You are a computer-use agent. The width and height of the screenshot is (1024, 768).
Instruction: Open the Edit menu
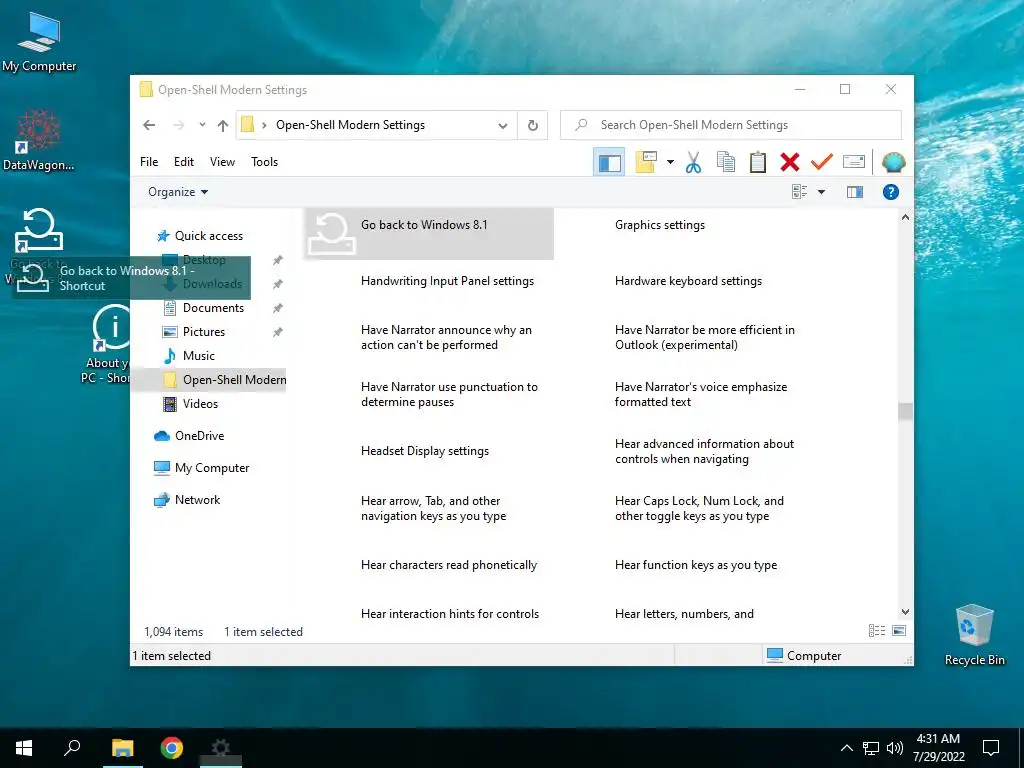pyautogui.click(x=184, y=162)
